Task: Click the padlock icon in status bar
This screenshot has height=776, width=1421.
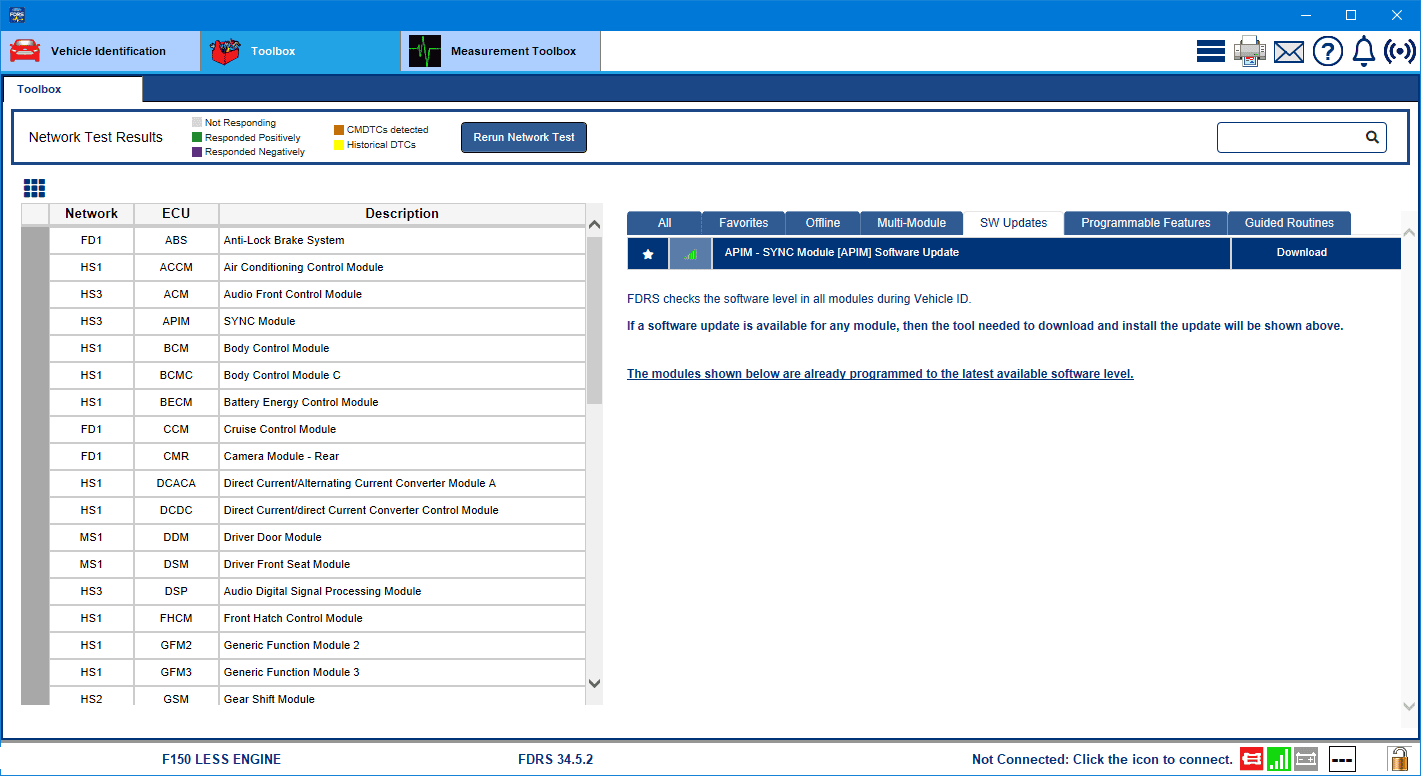Action: coord(1397,759)
